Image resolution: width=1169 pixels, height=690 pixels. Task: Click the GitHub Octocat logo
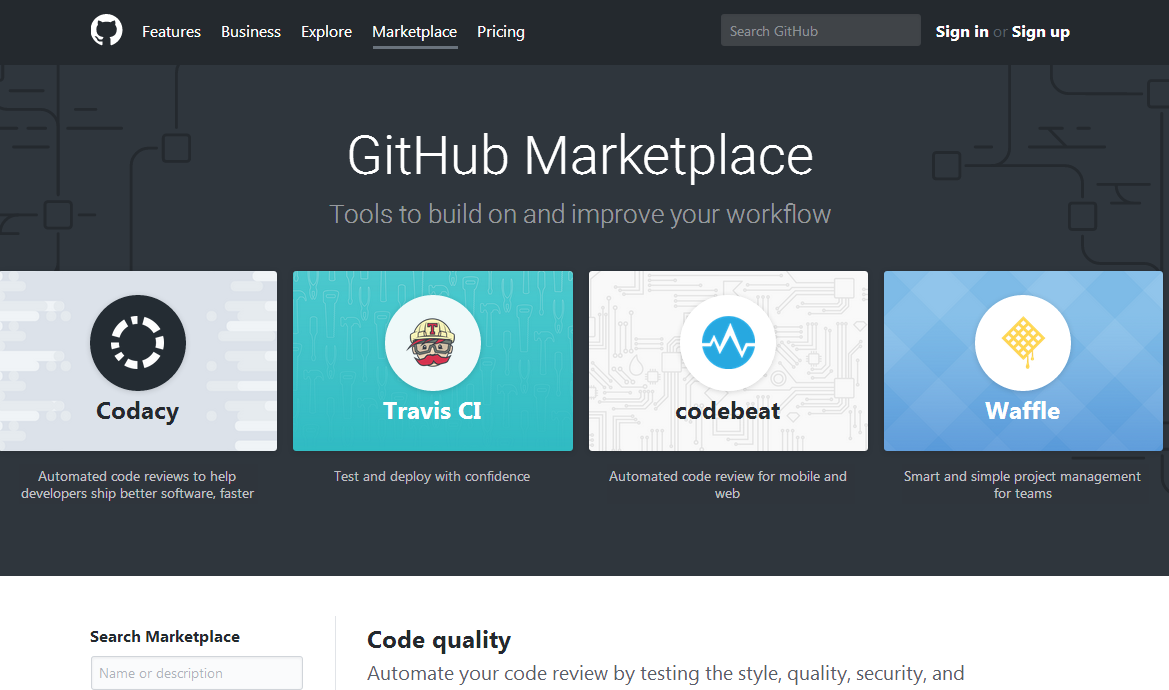coord(107,31)
